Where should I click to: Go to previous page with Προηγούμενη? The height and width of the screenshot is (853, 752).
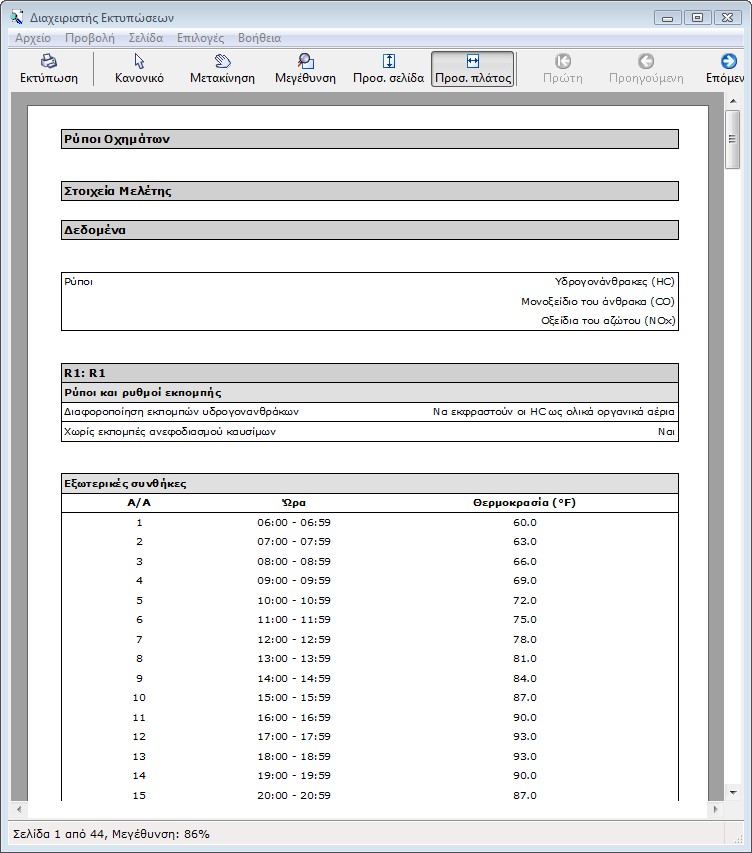tap(646, 62)
